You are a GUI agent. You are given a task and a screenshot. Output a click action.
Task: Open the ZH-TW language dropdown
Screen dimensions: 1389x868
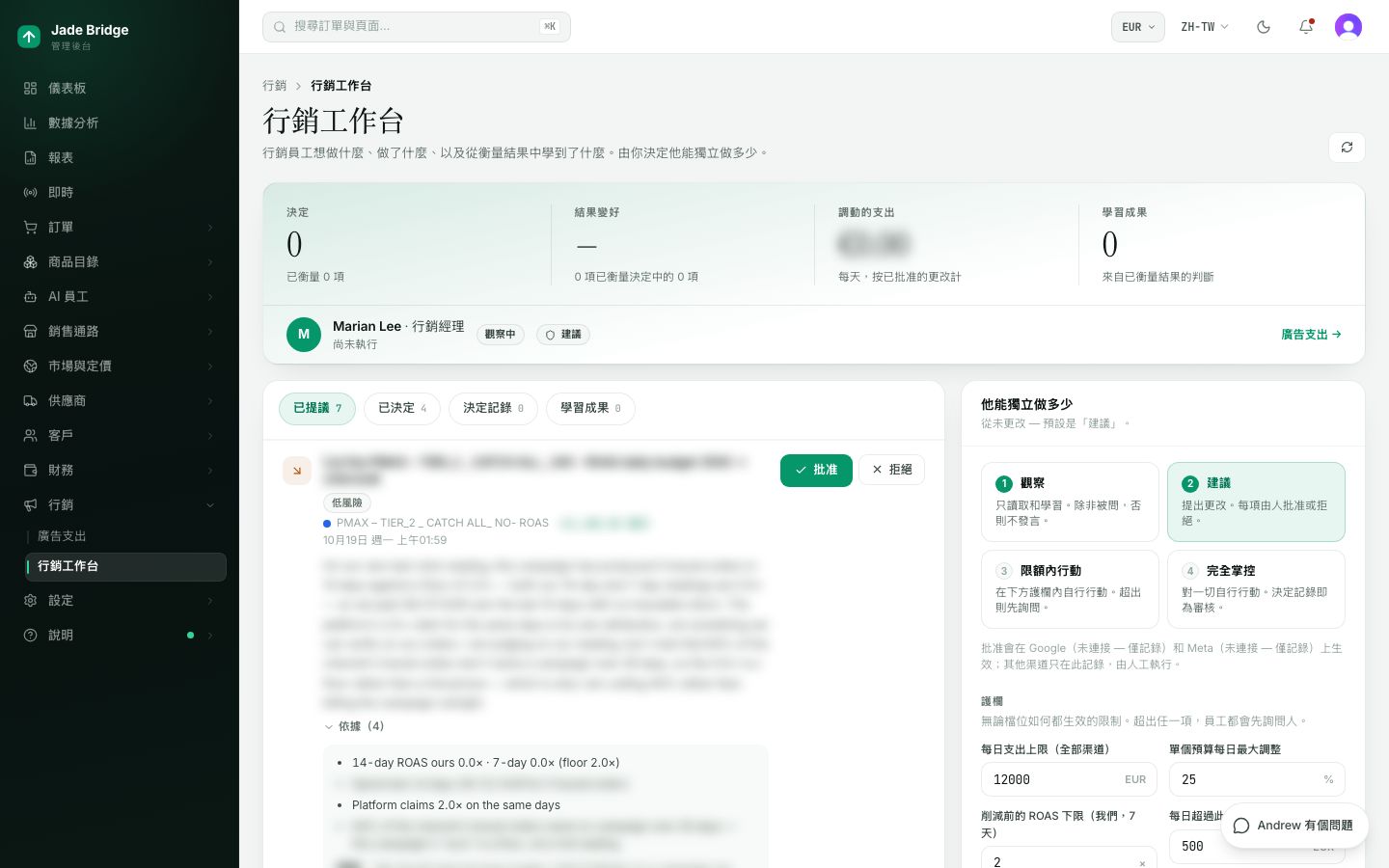tap(1205, 27)
